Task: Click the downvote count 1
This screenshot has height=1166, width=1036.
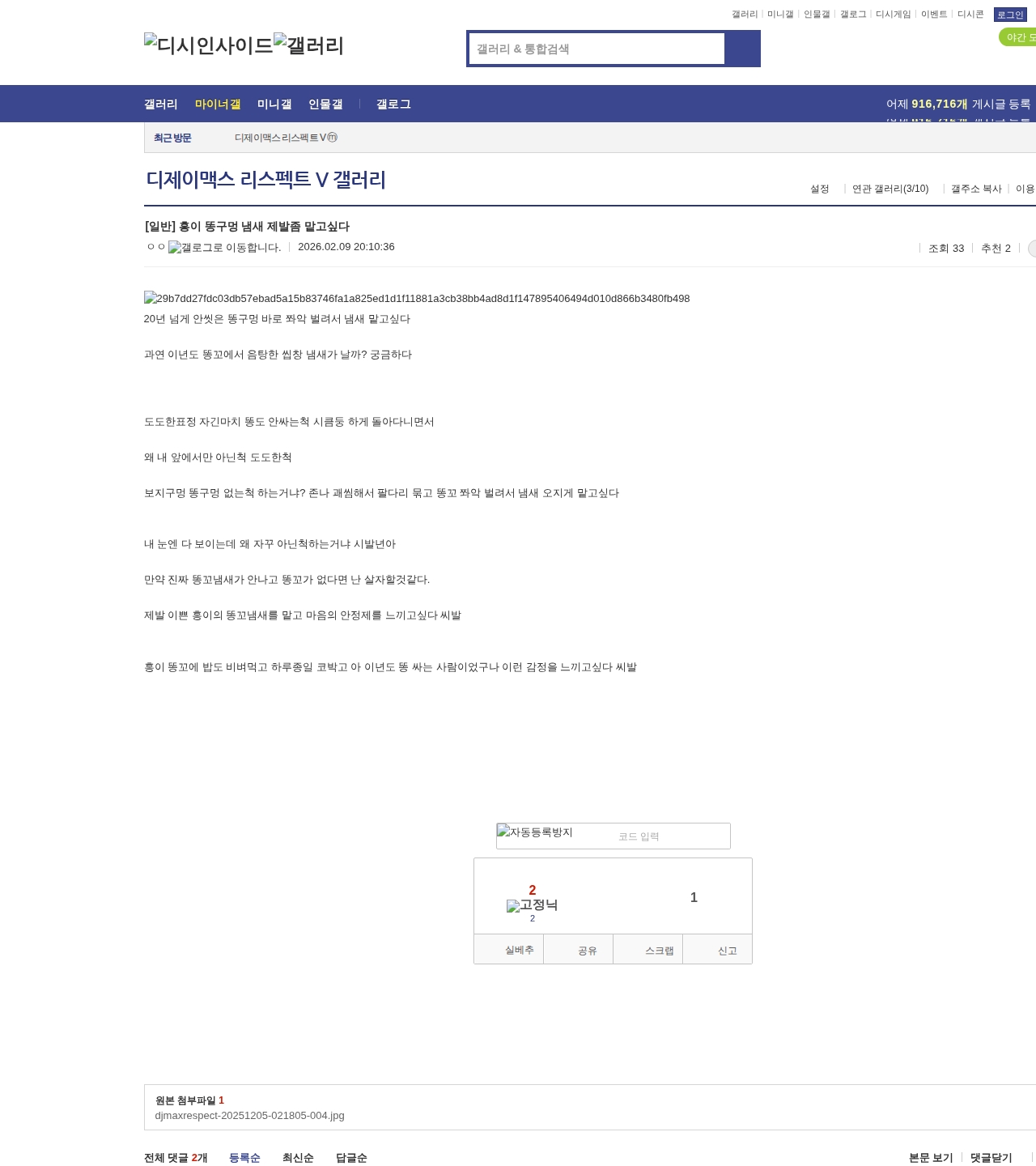Action: (x=694, y=897)
